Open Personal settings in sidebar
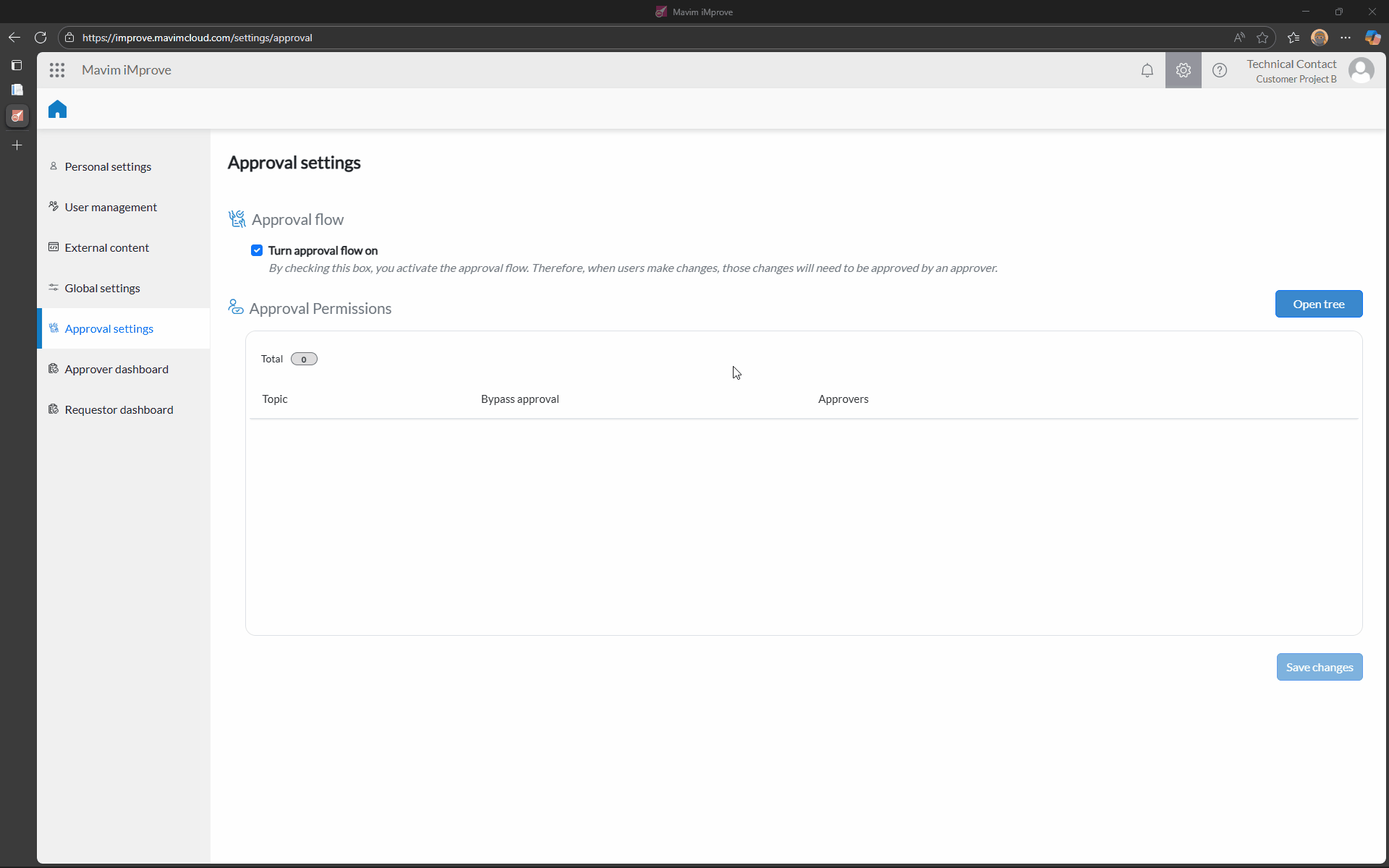 pos(108,166)
